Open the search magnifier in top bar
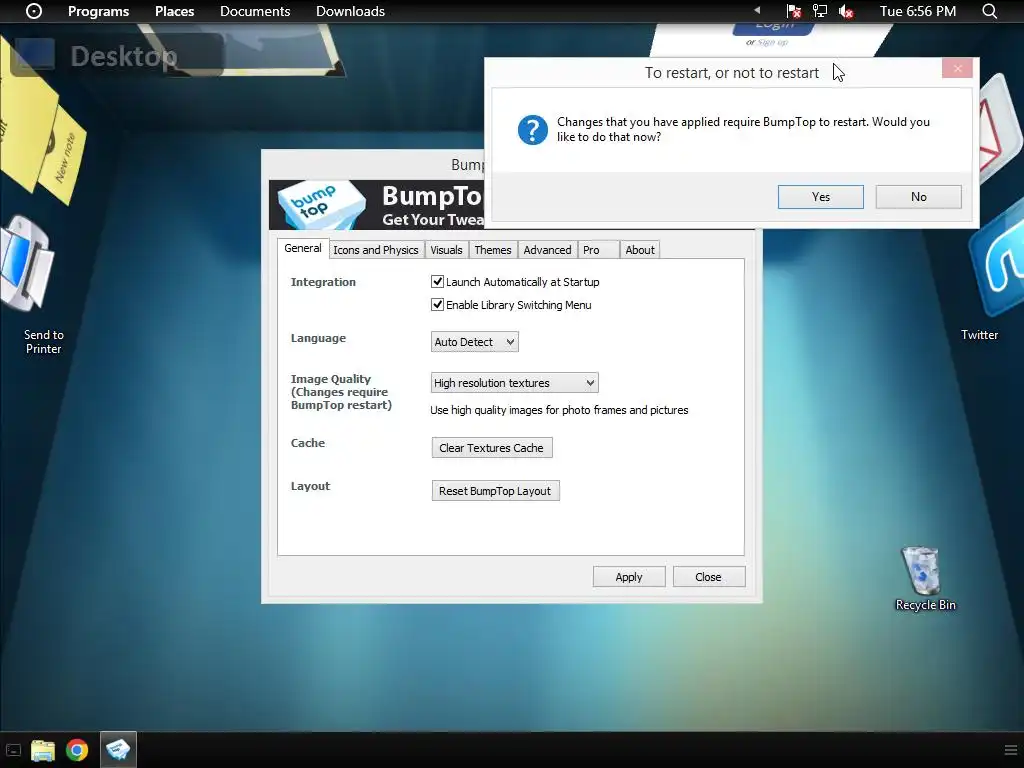Viewport: 1024px width, 768px height. point(989,11)
